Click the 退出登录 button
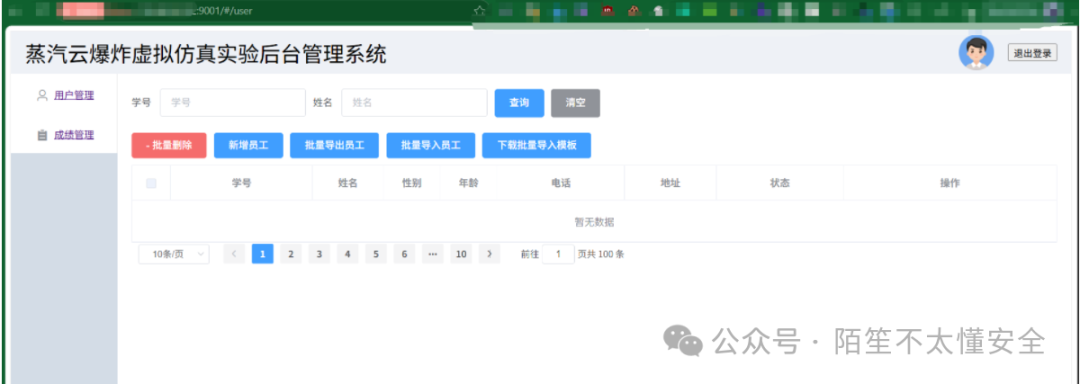 click(1032, 53)
